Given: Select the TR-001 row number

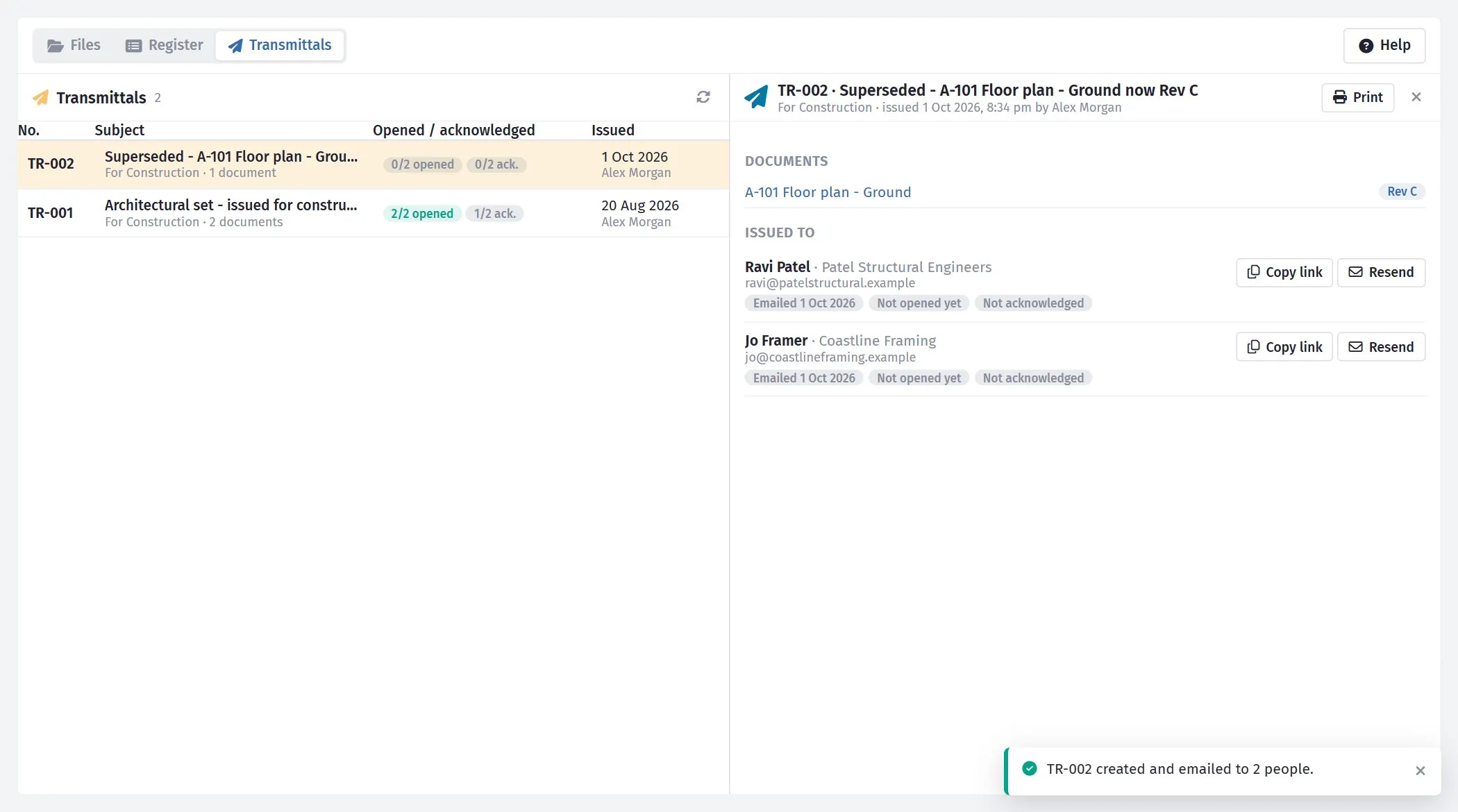Looking at the screenshot, I should (50, 213).
